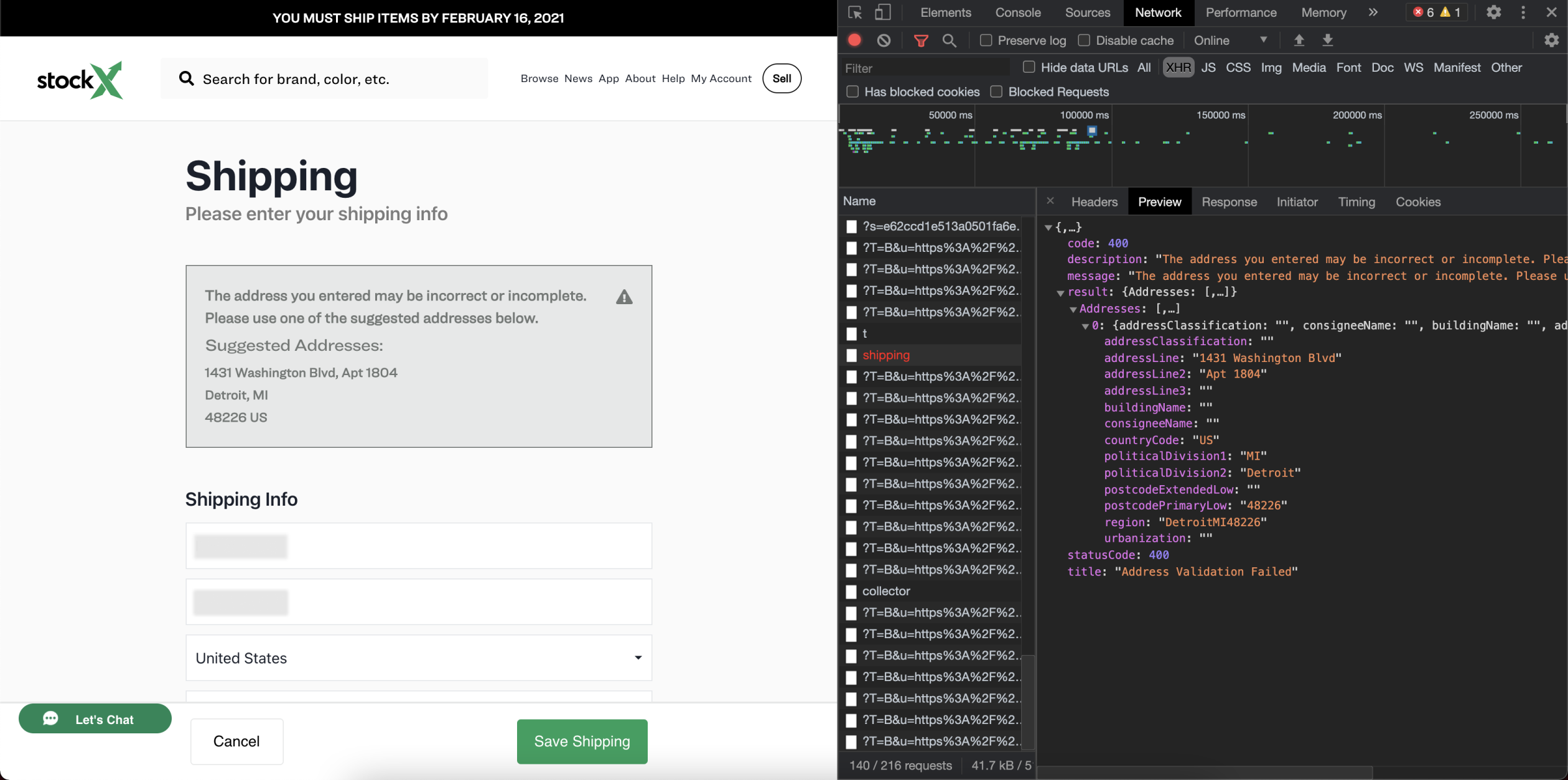
Task: Show more DevTools tabs chevron
Action: pyautogui.click(x=1373, y=12)
